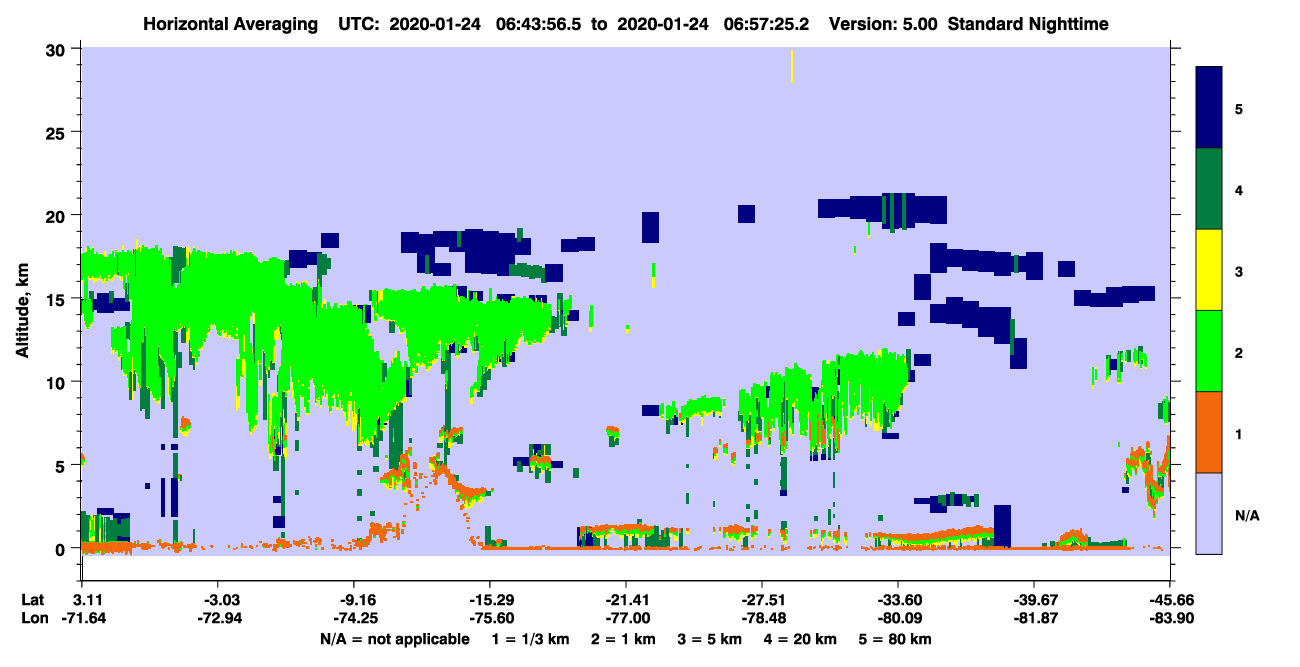Click longitude value '-75.60'
Image resolution: width=1300 pixels, height=667 pixels.
click(x=490, y=618)
